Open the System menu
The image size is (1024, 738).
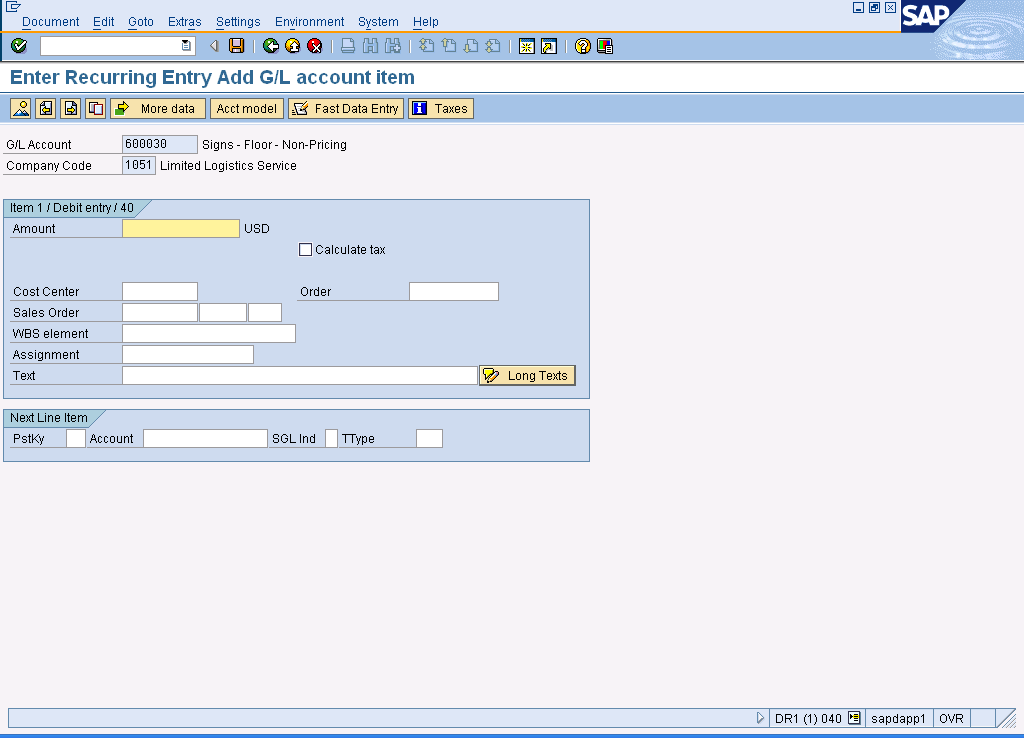pos(378,22)
